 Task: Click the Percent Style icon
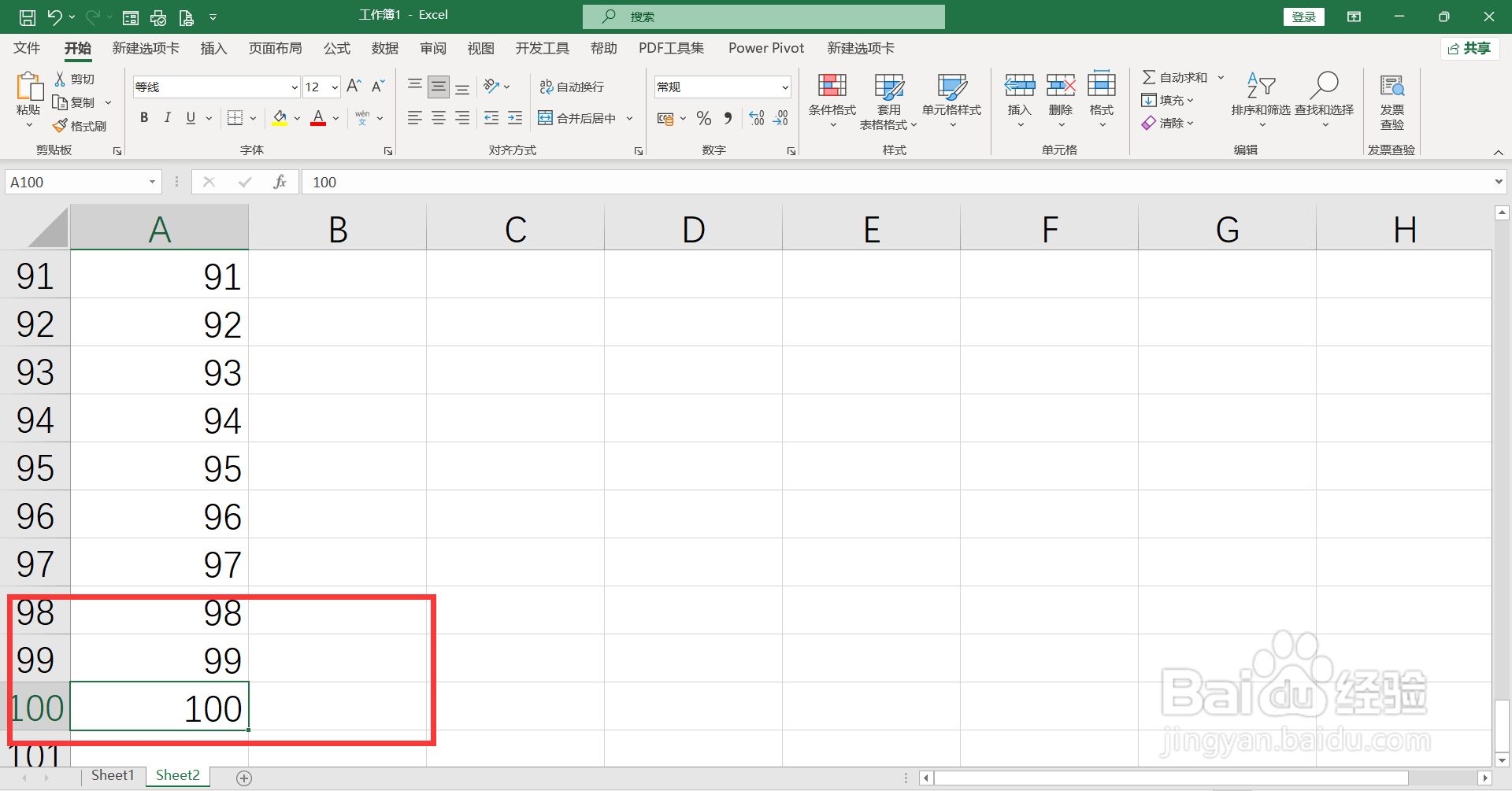coord(704,118)
